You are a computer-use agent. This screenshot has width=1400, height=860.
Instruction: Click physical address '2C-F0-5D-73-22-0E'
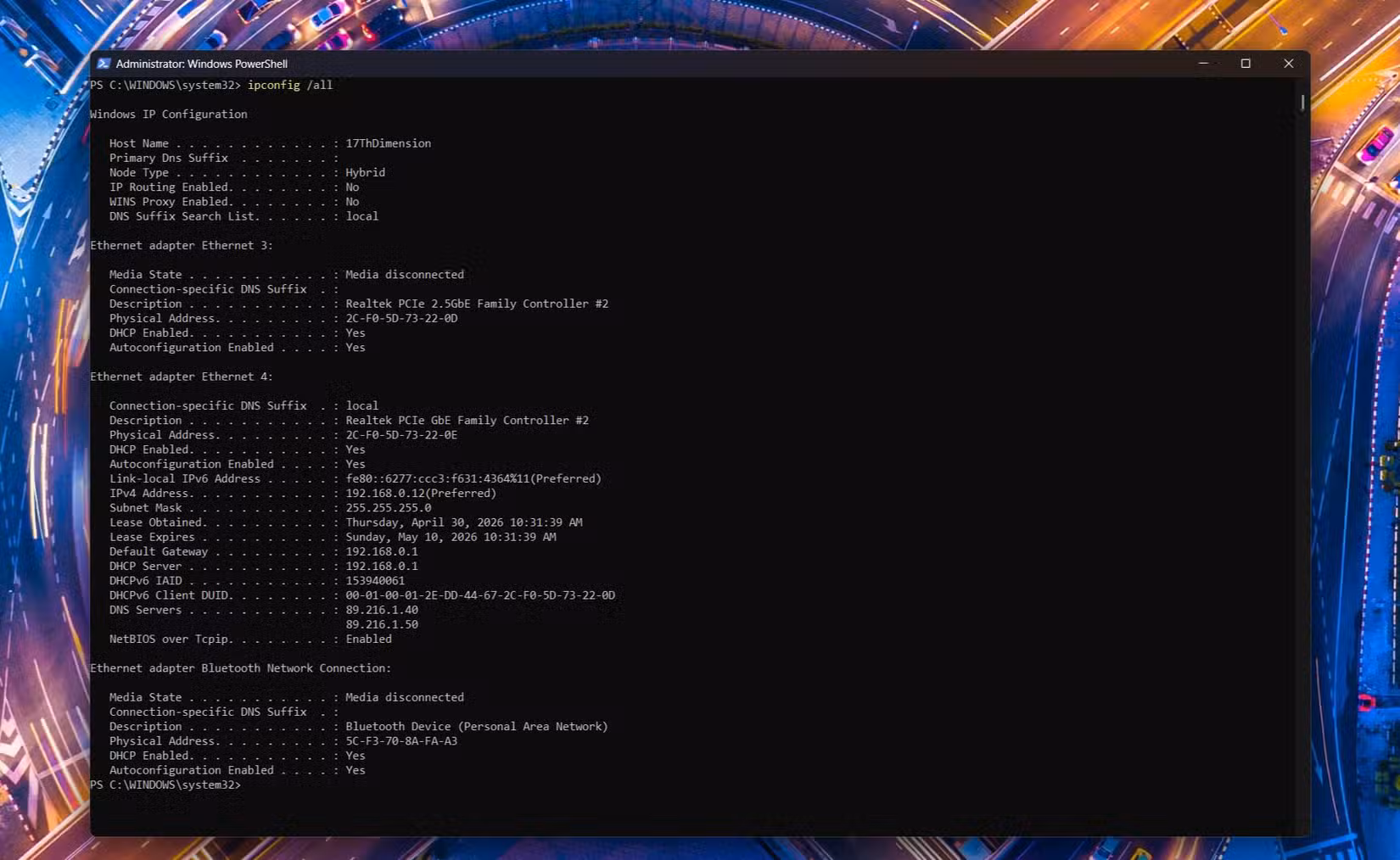pyautogui.click(x=401, y=435)
